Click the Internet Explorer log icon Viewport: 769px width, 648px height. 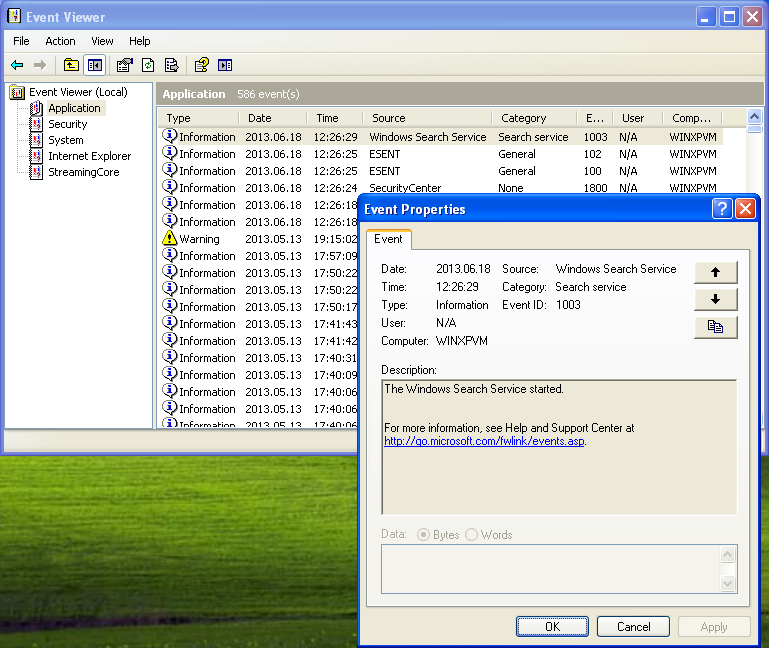pyautogui.click(x=36, y=156)
